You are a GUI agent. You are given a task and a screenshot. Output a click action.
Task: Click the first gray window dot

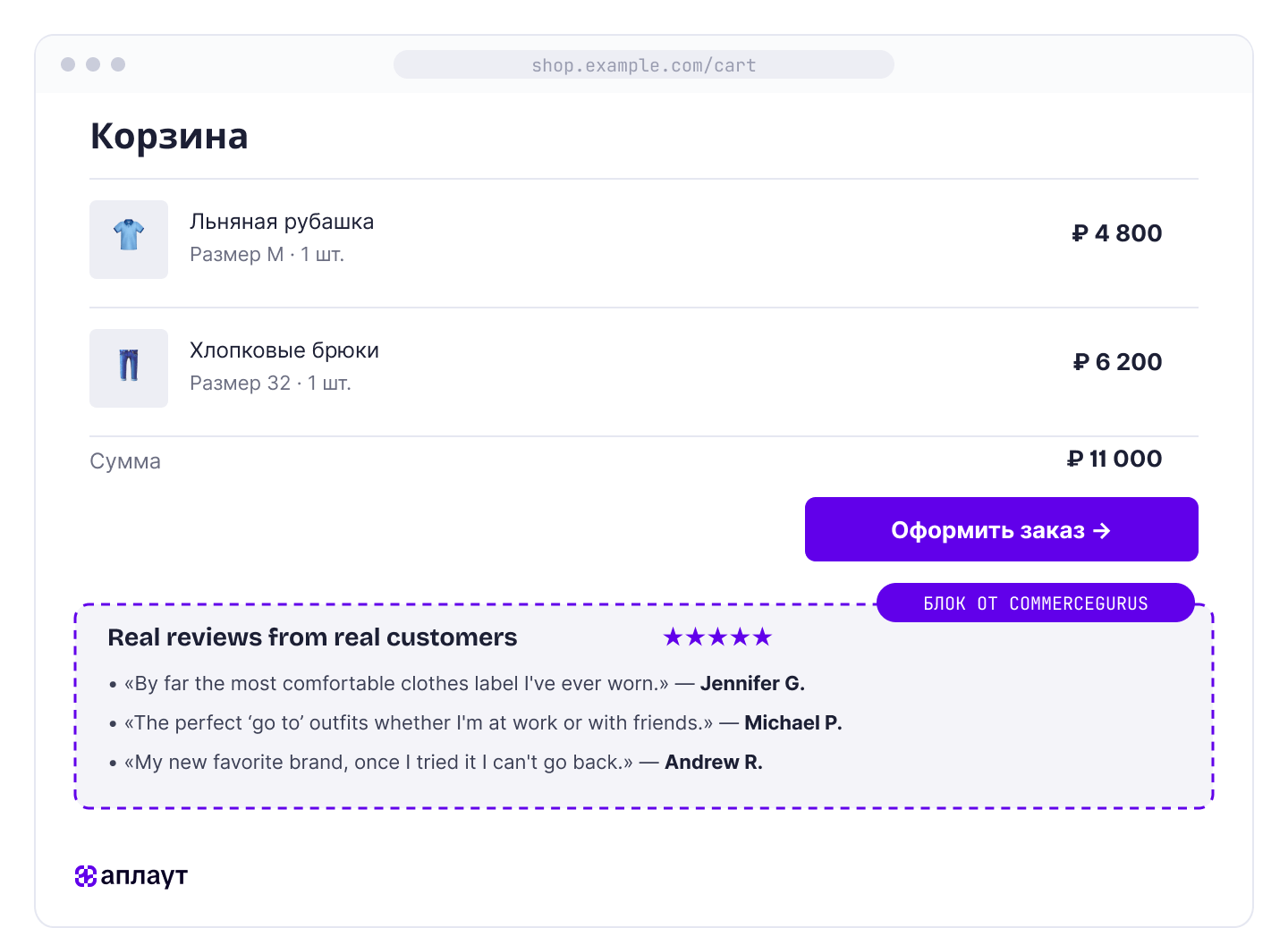[x=68, y=64]
